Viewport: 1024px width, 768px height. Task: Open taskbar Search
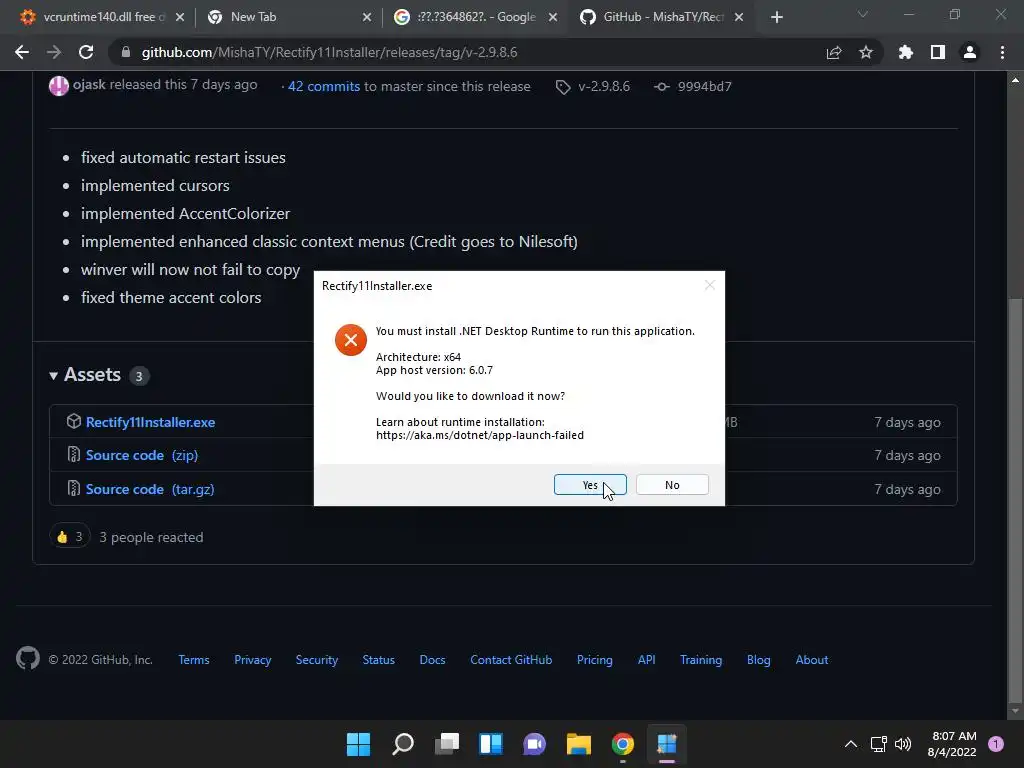402,744
